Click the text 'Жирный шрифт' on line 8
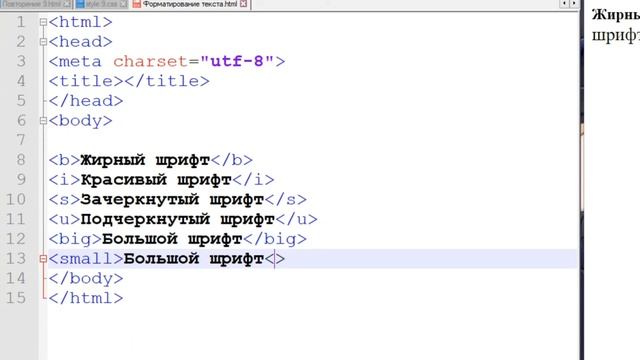The height and width of the screenshot is (360, 640). click(x=145, y=160)
